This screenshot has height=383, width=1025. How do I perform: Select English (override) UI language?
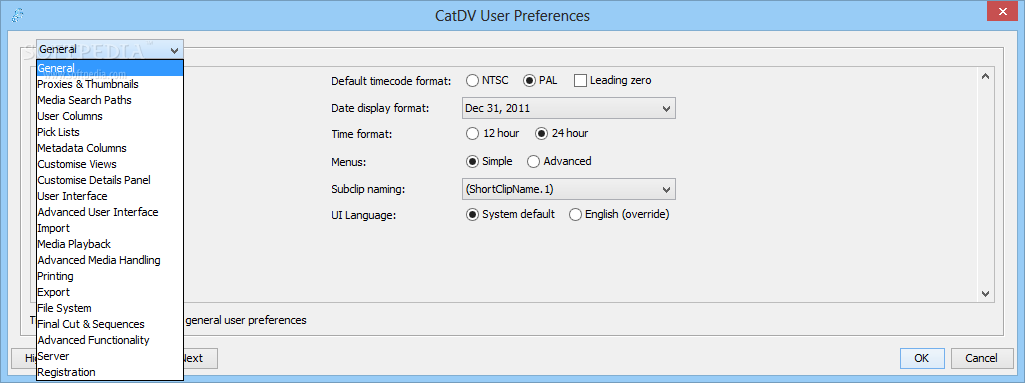575,214
